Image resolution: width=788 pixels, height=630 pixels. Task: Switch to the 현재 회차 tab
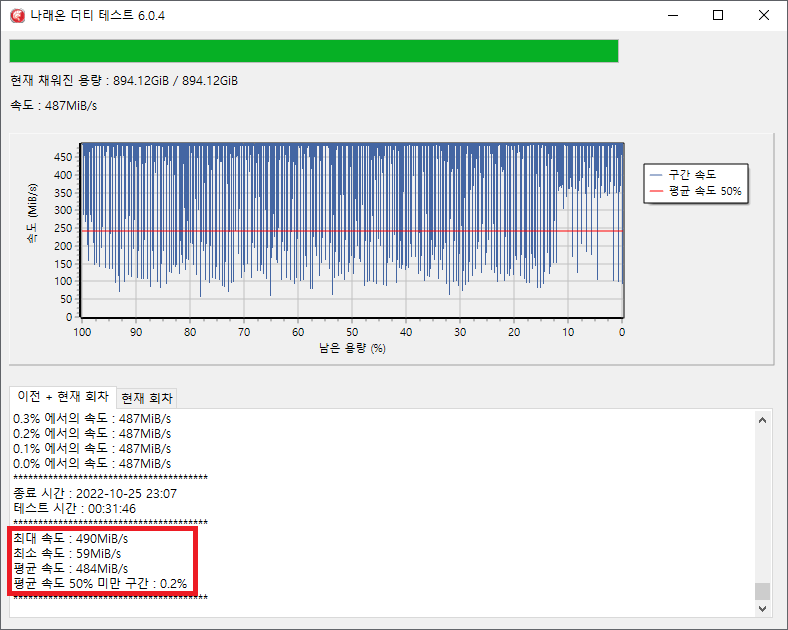click(147, 398)
